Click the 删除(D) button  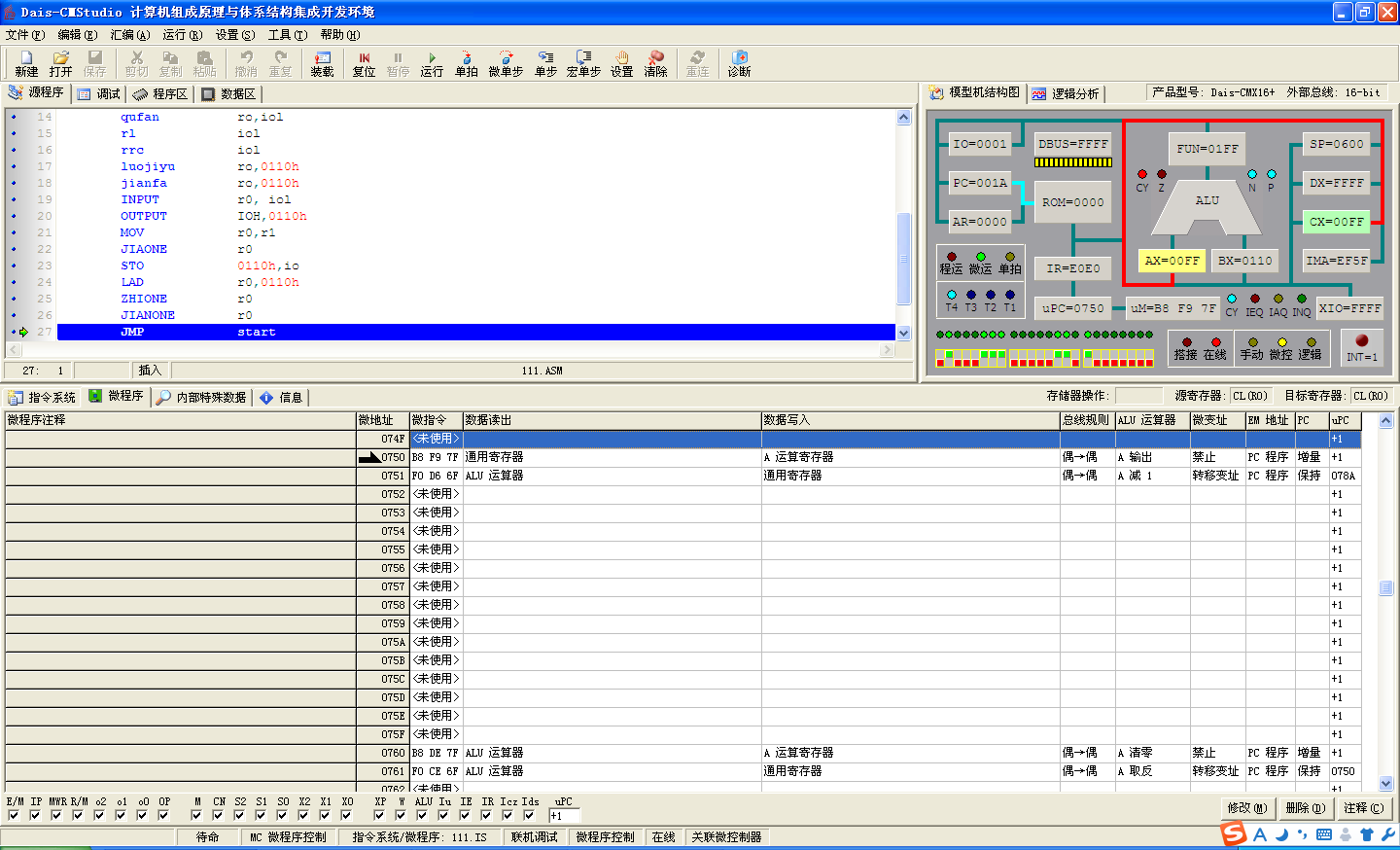point(1305,808)
